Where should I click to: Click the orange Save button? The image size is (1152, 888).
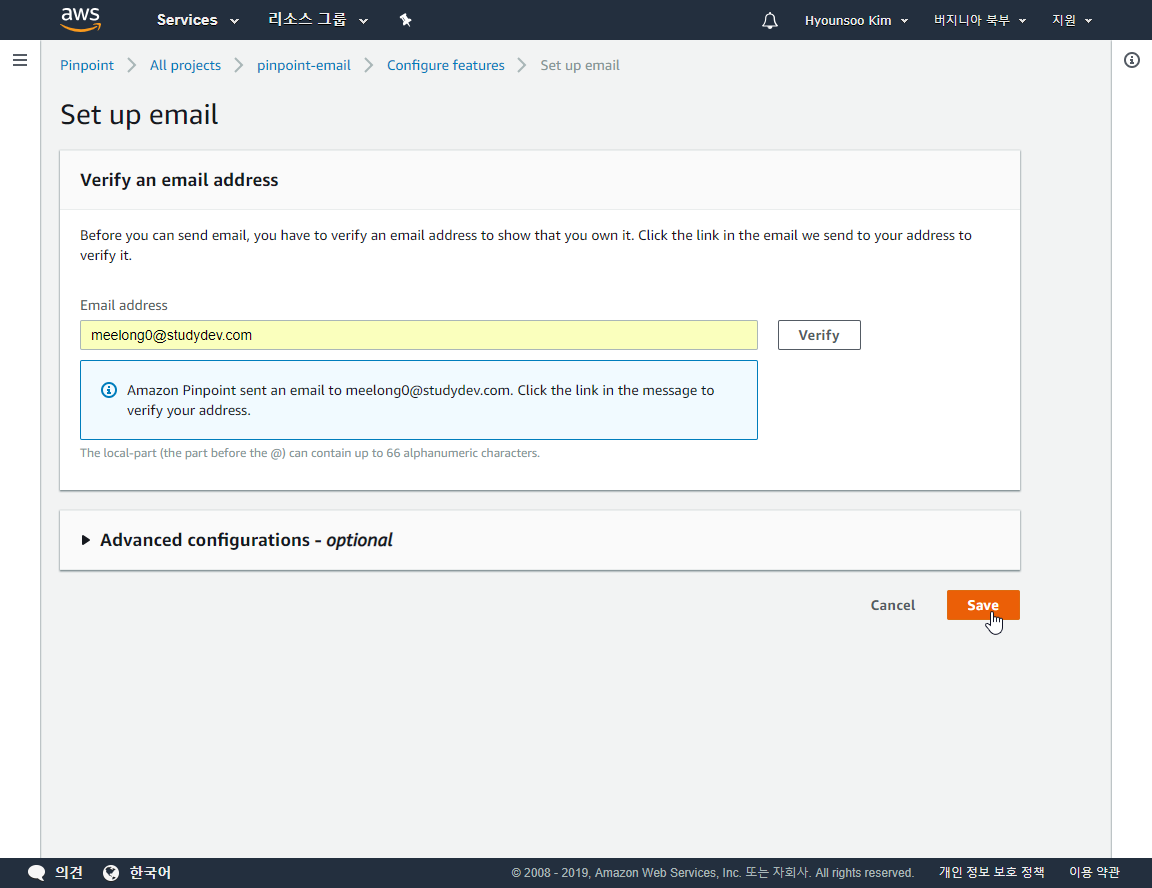click(983, 605)
